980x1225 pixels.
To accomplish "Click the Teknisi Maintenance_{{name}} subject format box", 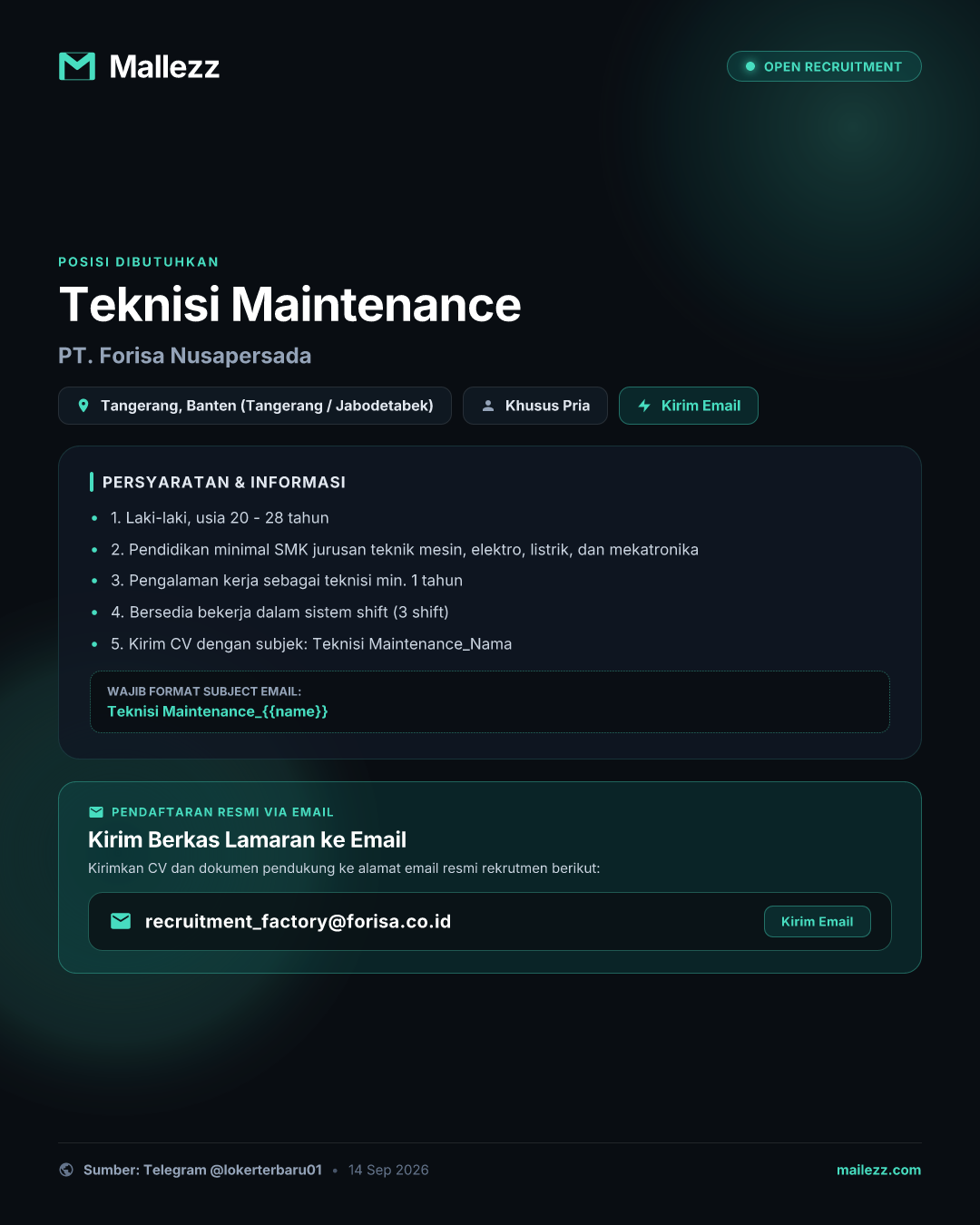I will point(490,701).
